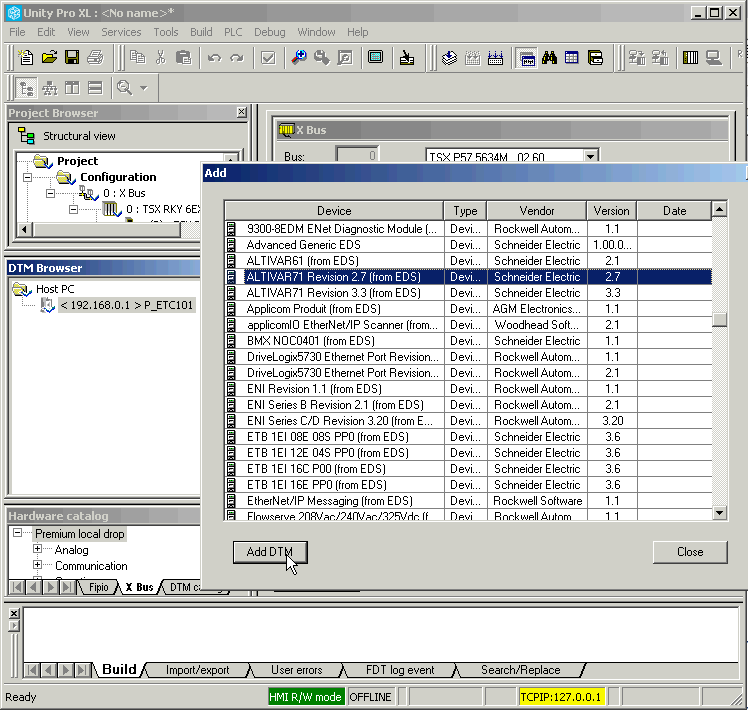Switch to the Import/export output tab
Image resolution: width=748 pixels, height=710 pixels.
(x=197, y=670)
